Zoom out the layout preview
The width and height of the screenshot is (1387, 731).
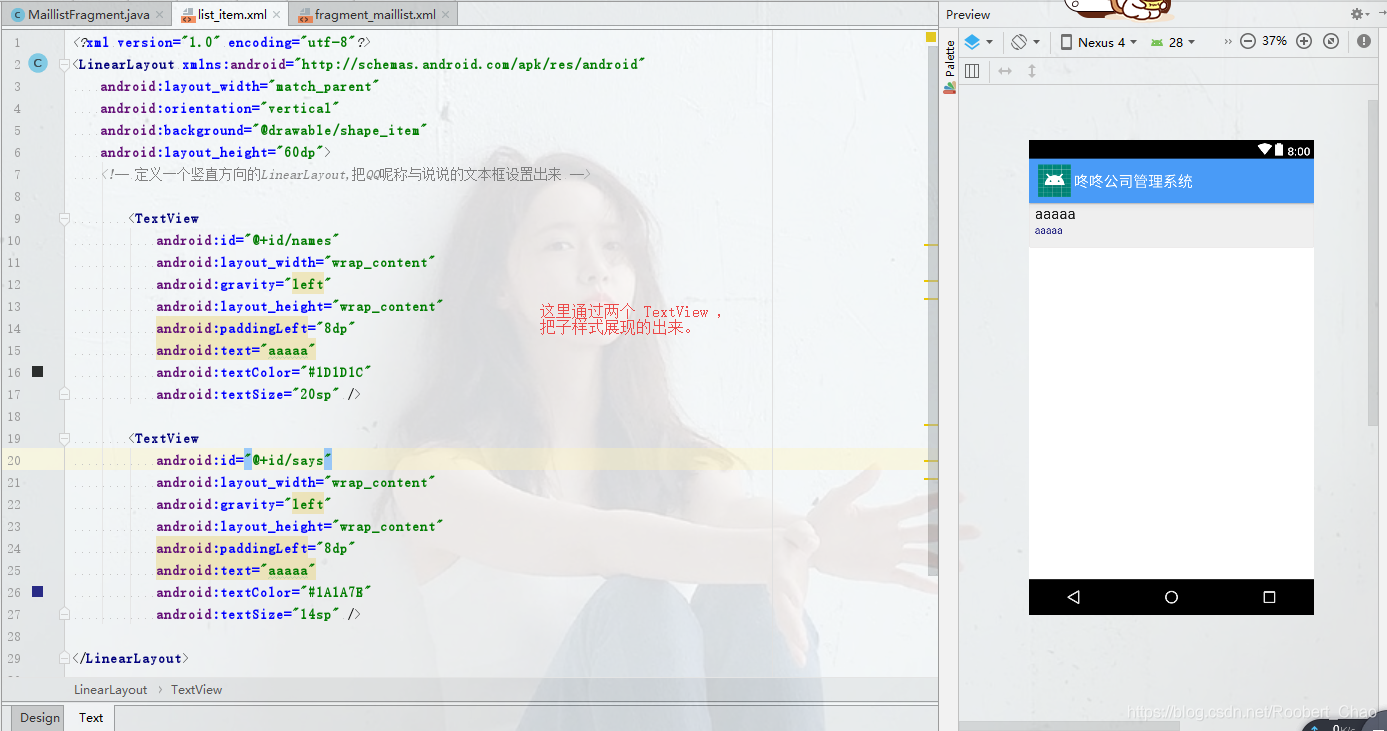[1248, 41]
